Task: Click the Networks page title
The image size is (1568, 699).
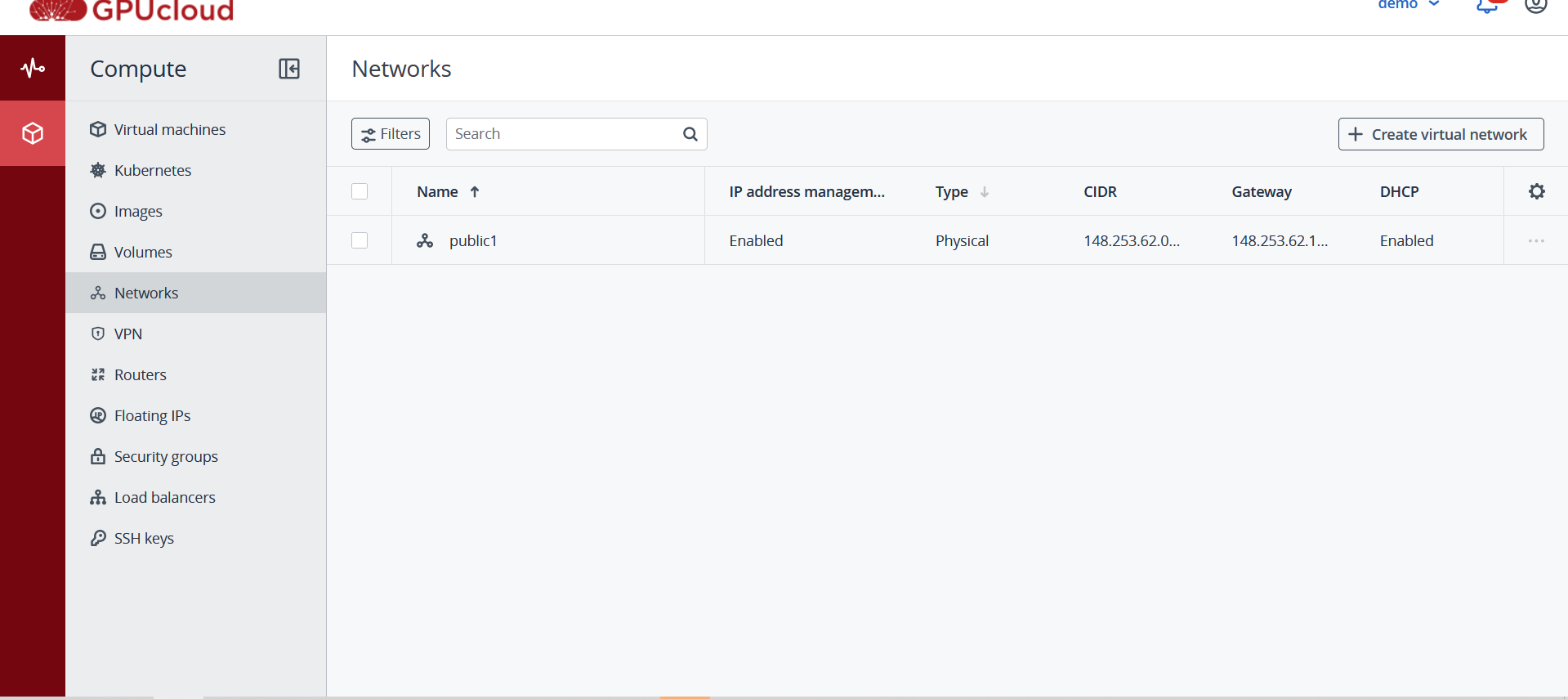Action: (x=401, y=69)
